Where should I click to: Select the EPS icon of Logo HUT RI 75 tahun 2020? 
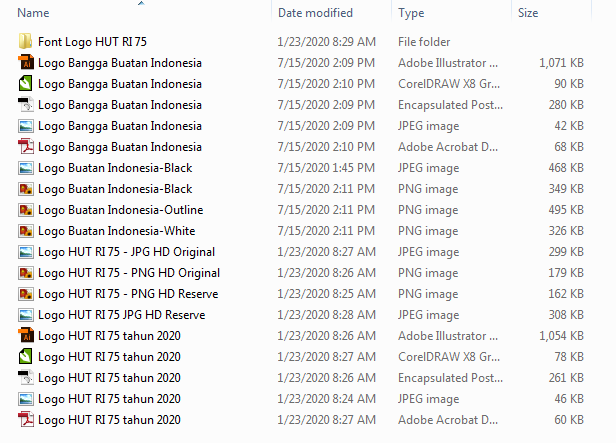(26, 378)
